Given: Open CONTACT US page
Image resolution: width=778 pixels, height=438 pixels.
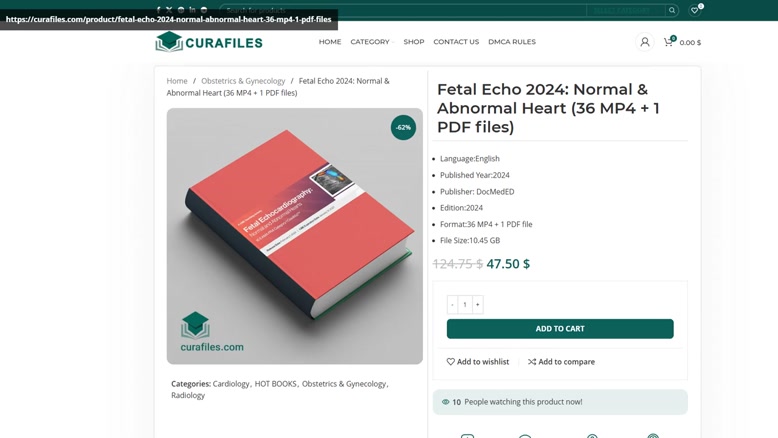Looking at the screenshot, I should click(456, 42).
